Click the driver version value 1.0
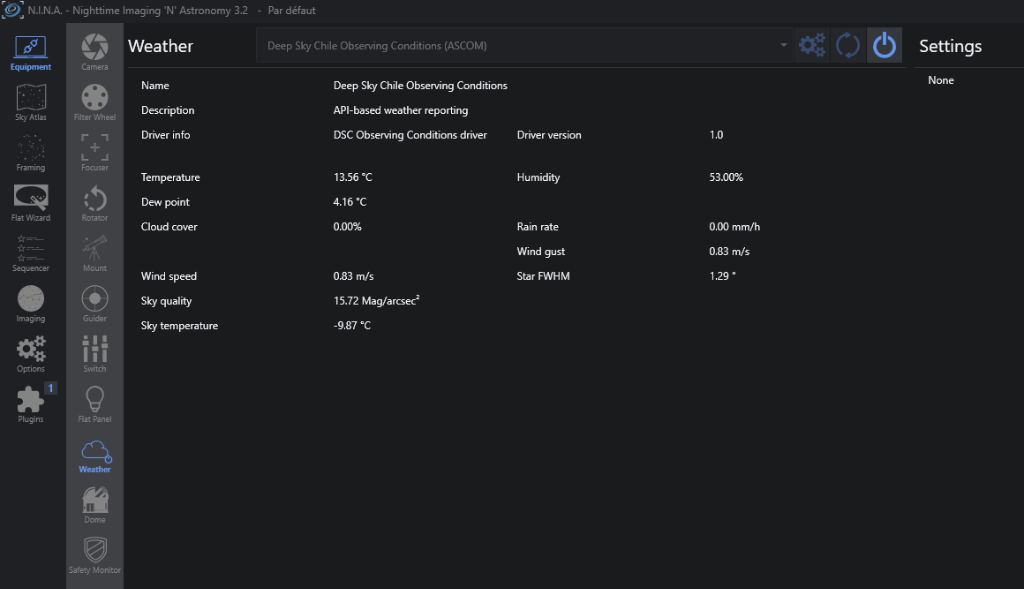This screenshot has height=589, width=1024. coord(716,135)
